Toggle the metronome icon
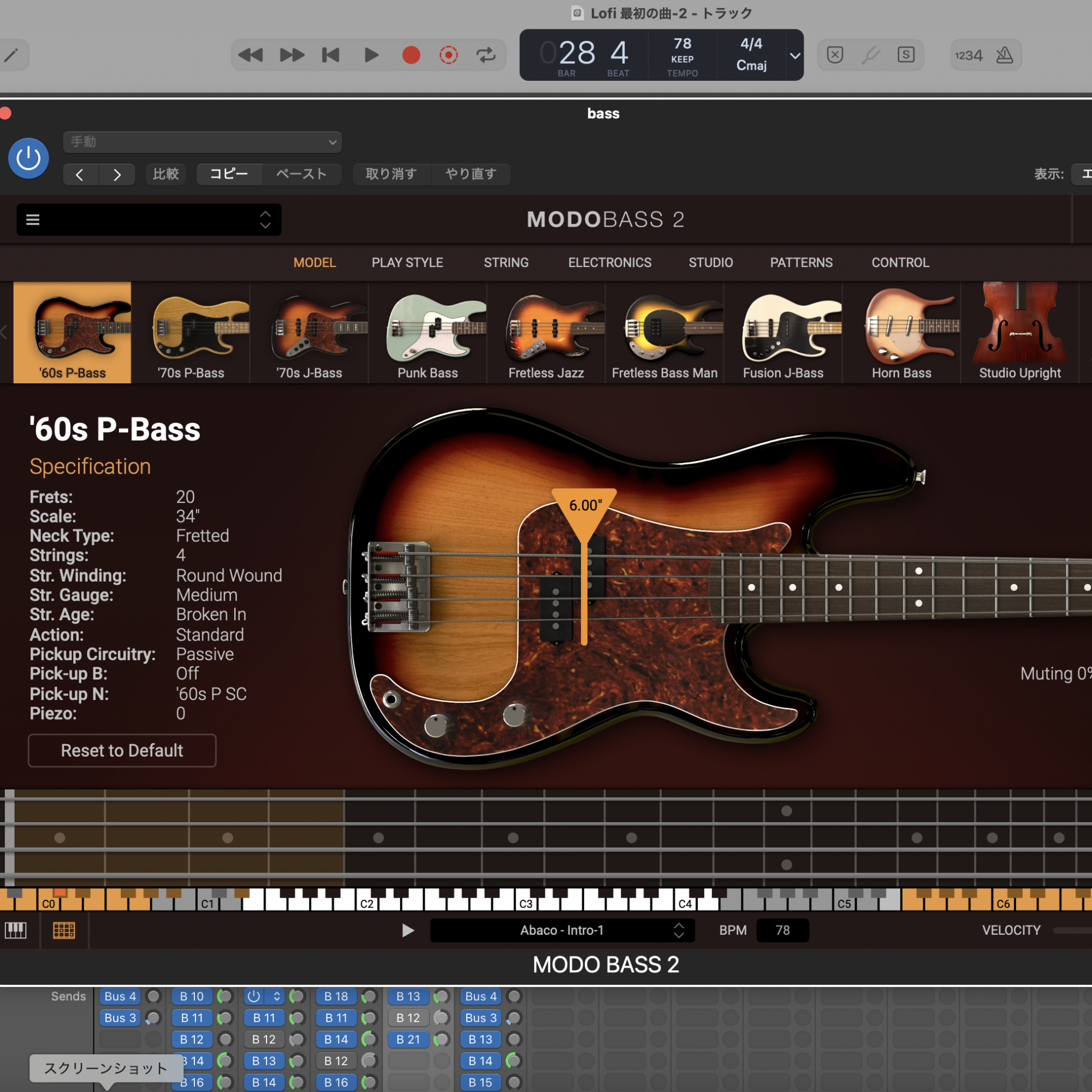Screen dimensions: 1092x1092 [1005, 55]
